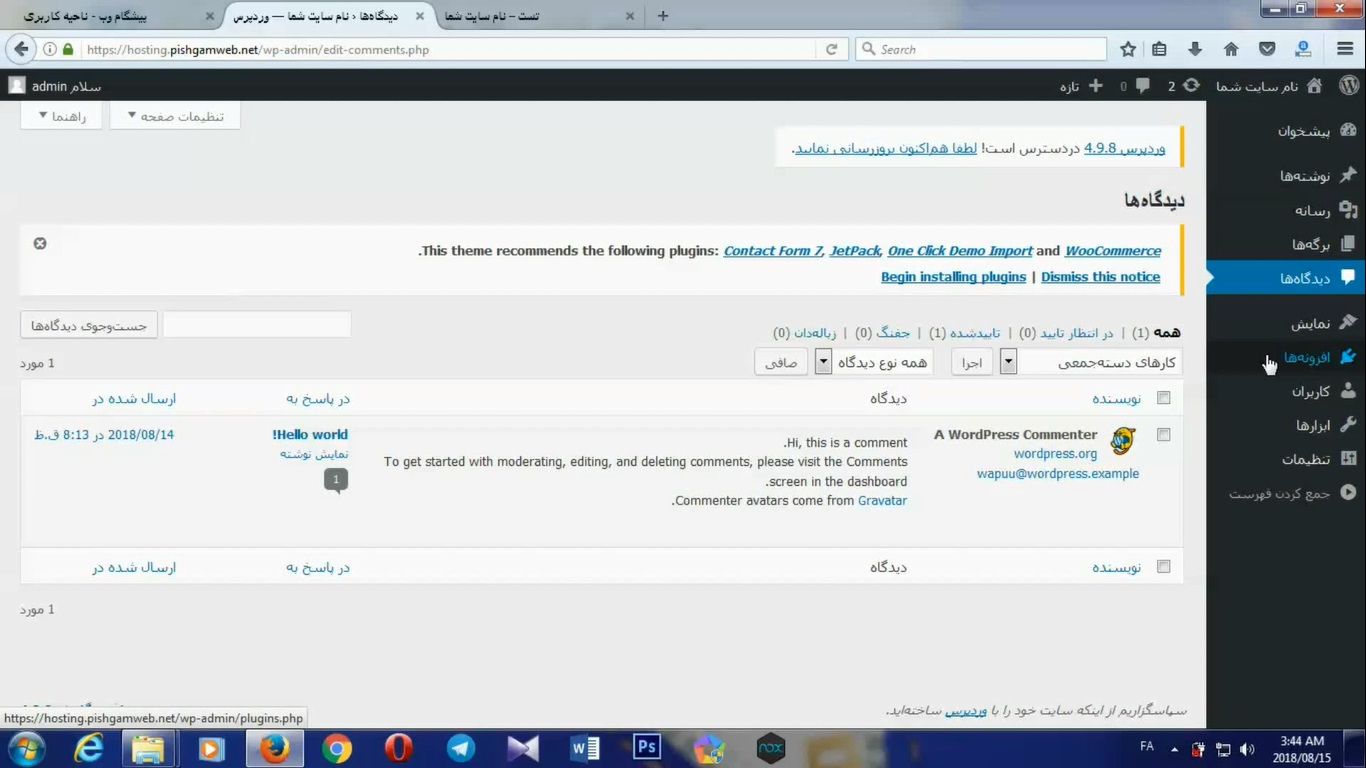Tick the select-all checkbox in the table header

tap(1163, 398)
